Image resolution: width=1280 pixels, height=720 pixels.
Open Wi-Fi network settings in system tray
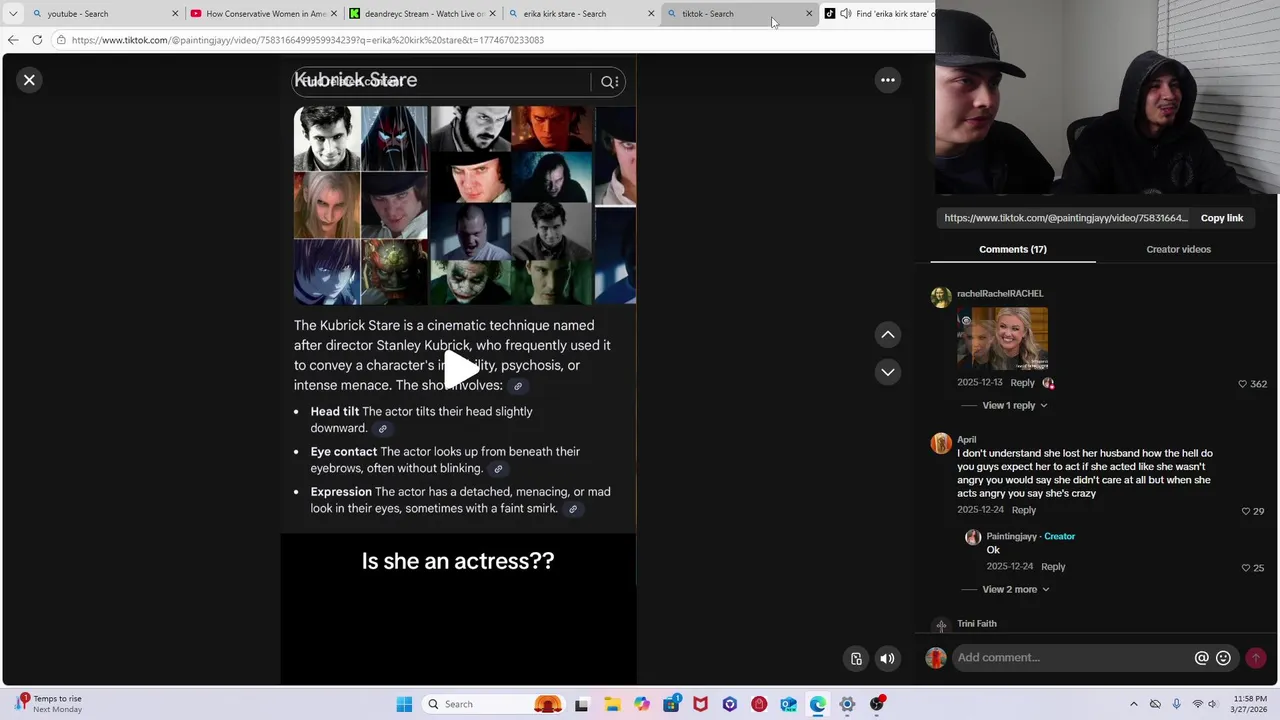click(x=1197, y=704)
